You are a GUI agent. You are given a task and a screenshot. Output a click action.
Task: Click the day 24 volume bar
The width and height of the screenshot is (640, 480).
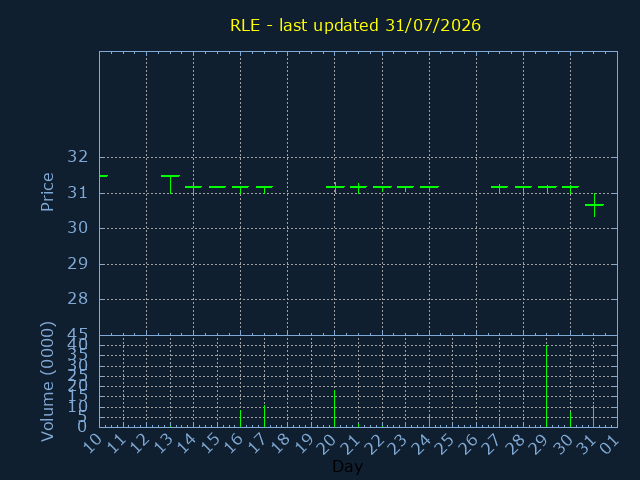(429, 421)
